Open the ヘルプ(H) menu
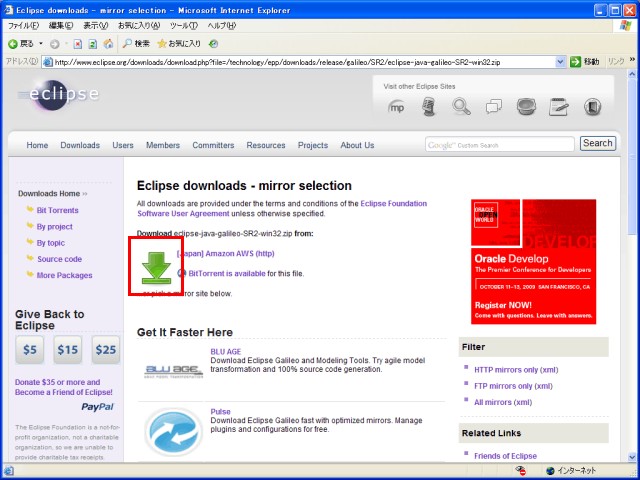640x480 pixels. click(x=222, y=26)
